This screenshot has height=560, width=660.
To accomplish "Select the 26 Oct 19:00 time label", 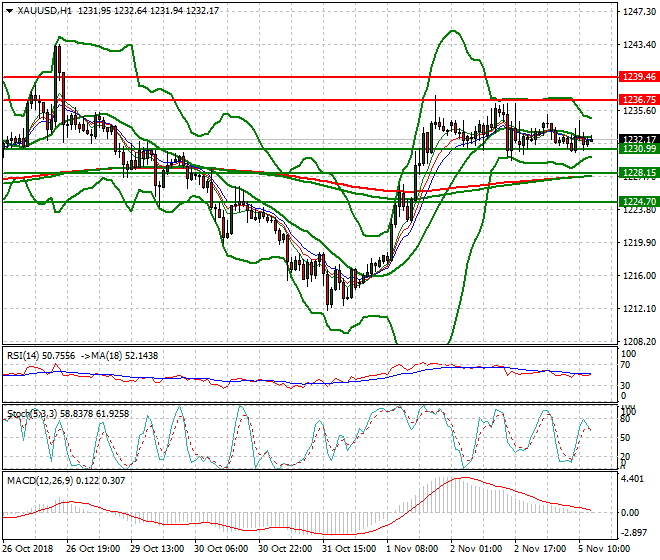I will tap(93, 549).
